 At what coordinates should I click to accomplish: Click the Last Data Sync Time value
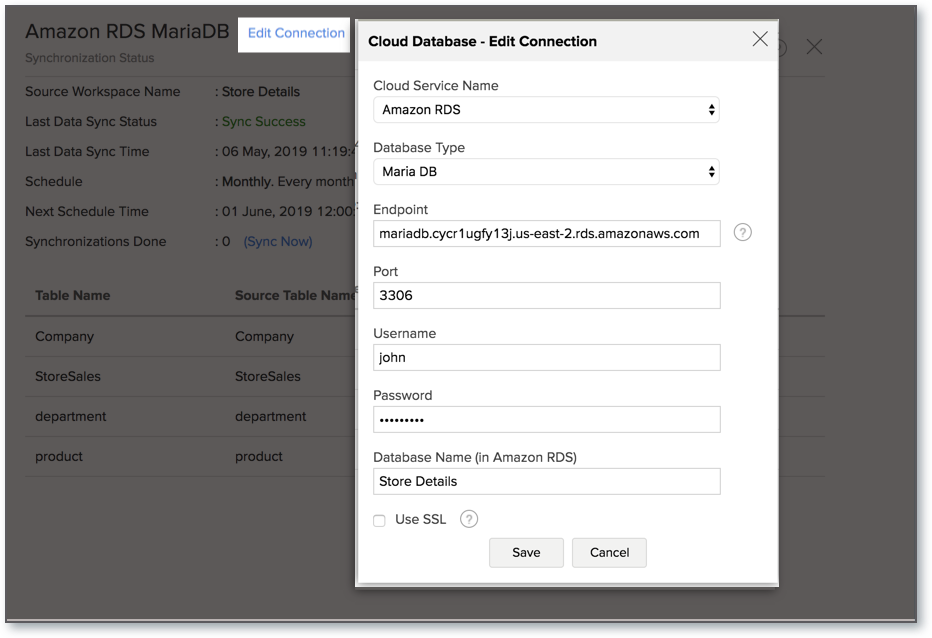coord(288,152)
